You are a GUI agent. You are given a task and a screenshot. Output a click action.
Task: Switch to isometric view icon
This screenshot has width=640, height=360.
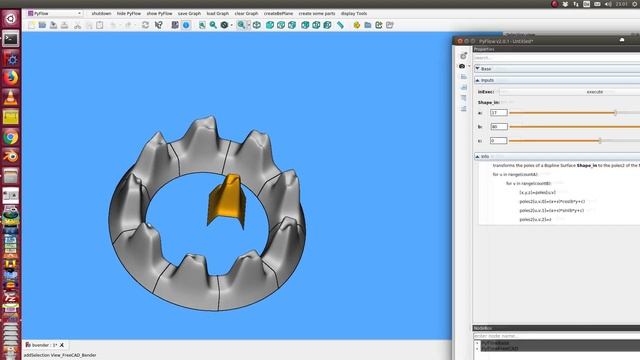coord(257,25)
